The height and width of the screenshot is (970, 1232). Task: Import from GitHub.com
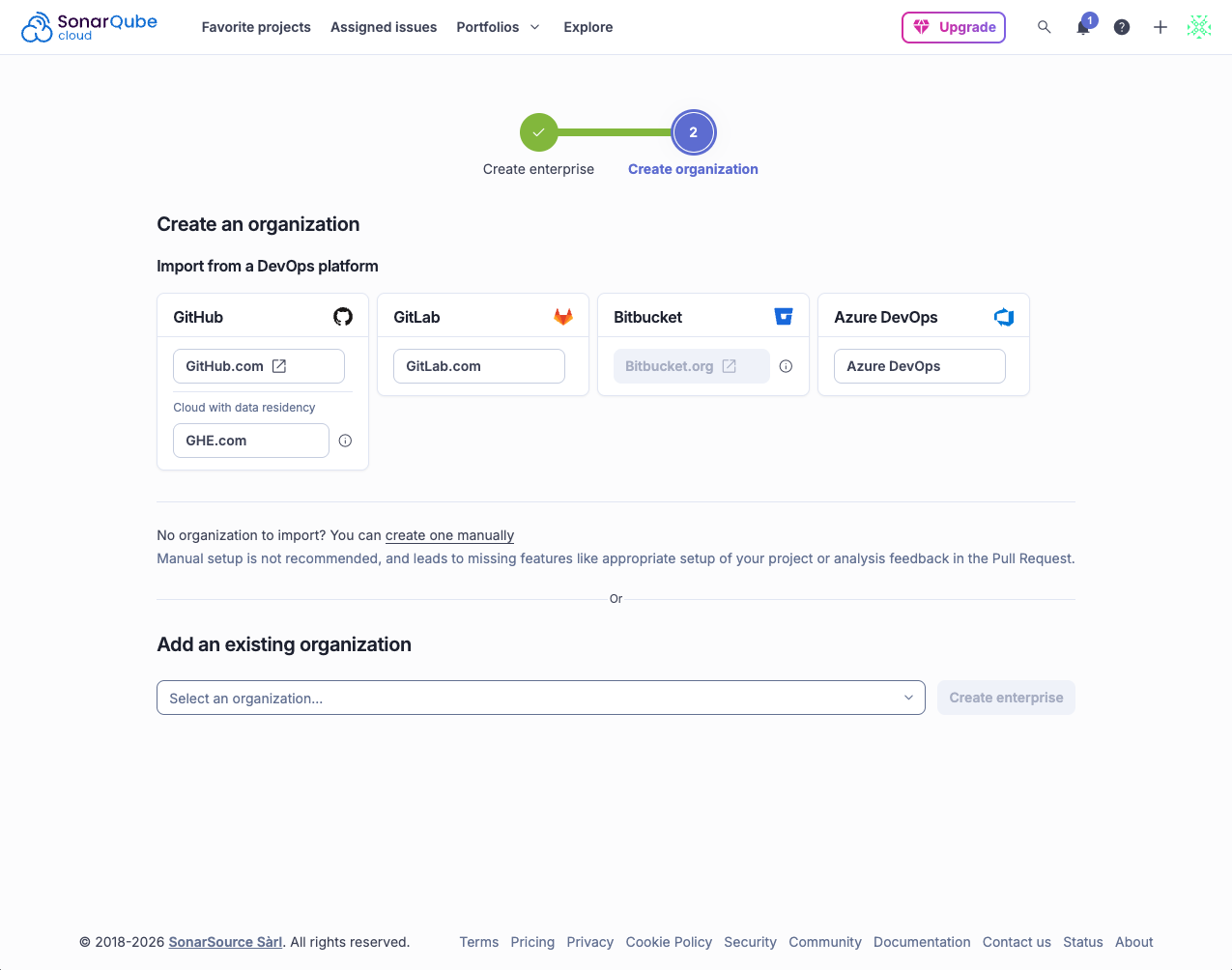(x=259, y=366)
